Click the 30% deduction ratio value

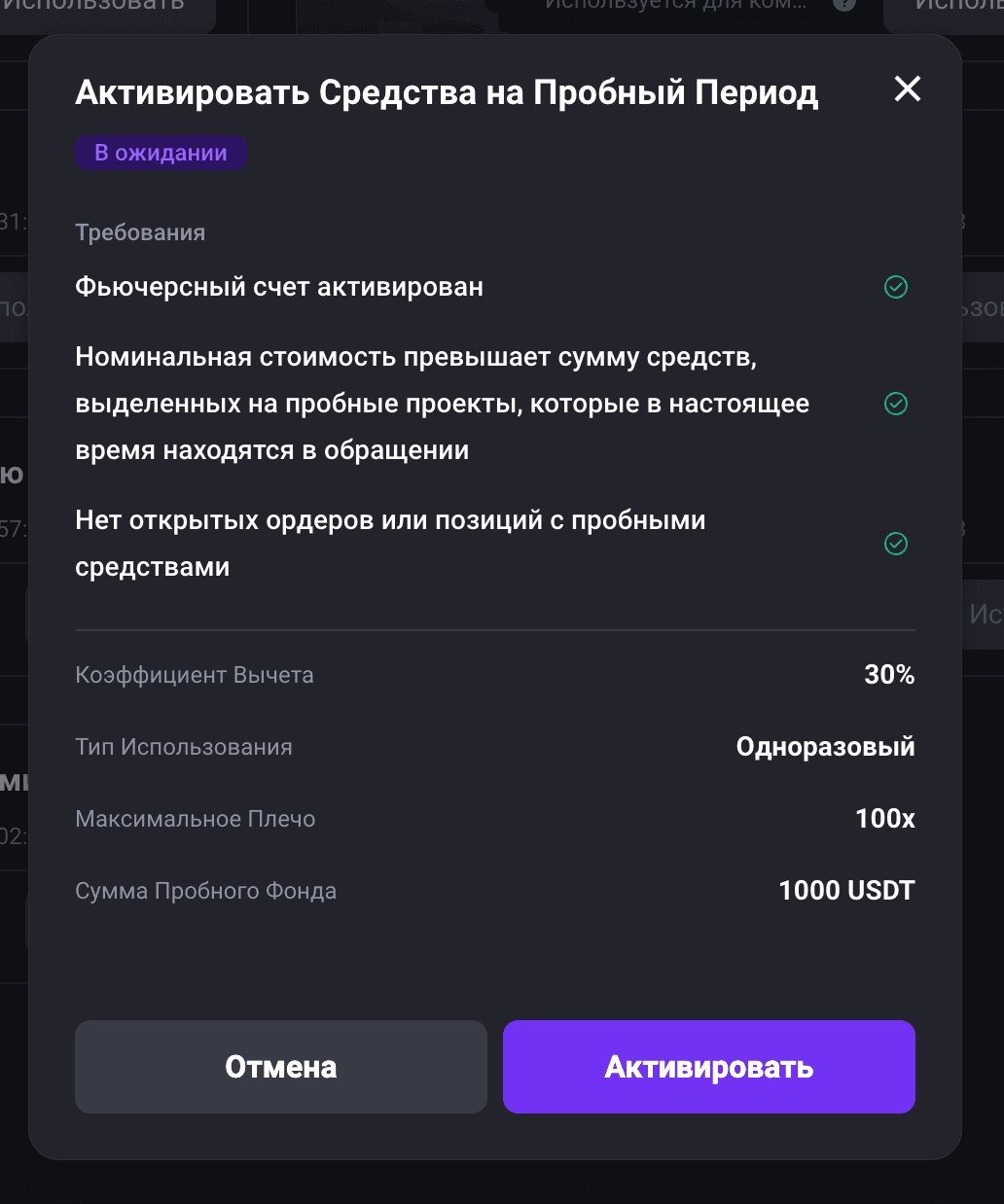[x=889, y=675]
